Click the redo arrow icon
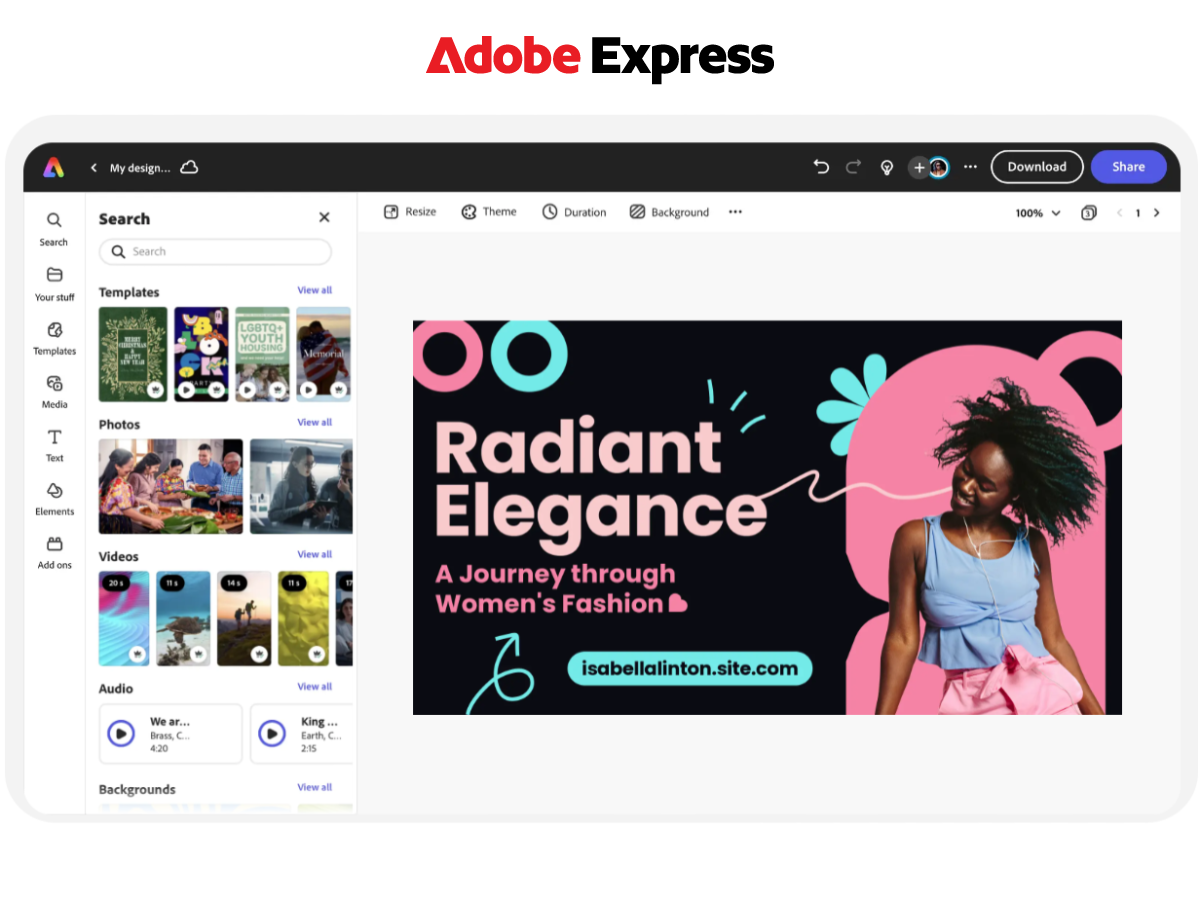This screenshot has height=900, width=1200. (853, 167)
